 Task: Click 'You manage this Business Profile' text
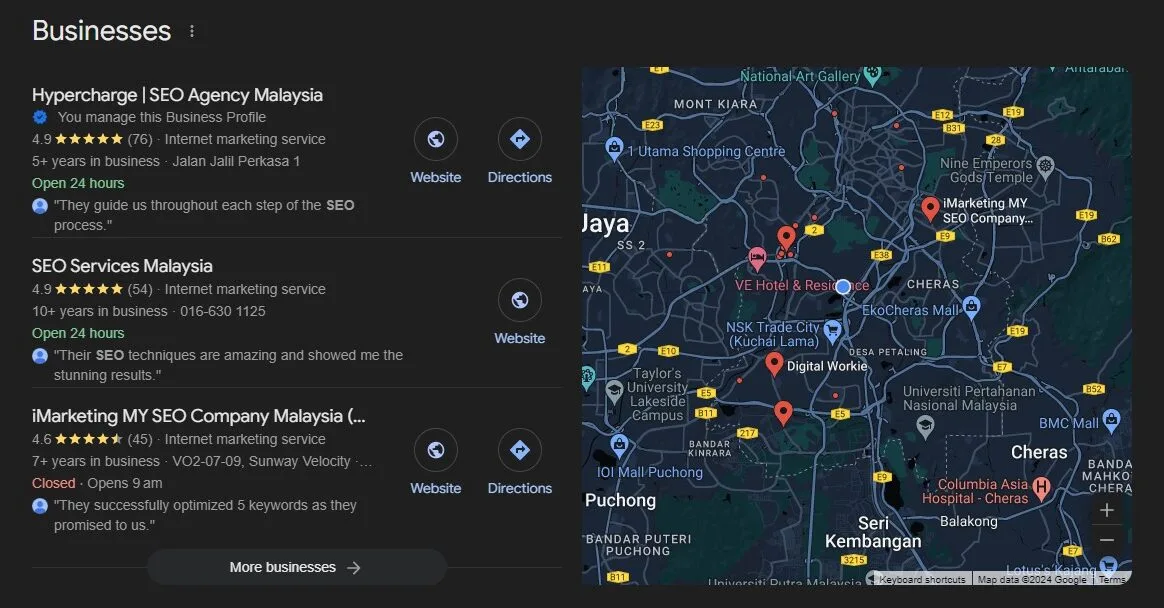[x=162, y=117]
